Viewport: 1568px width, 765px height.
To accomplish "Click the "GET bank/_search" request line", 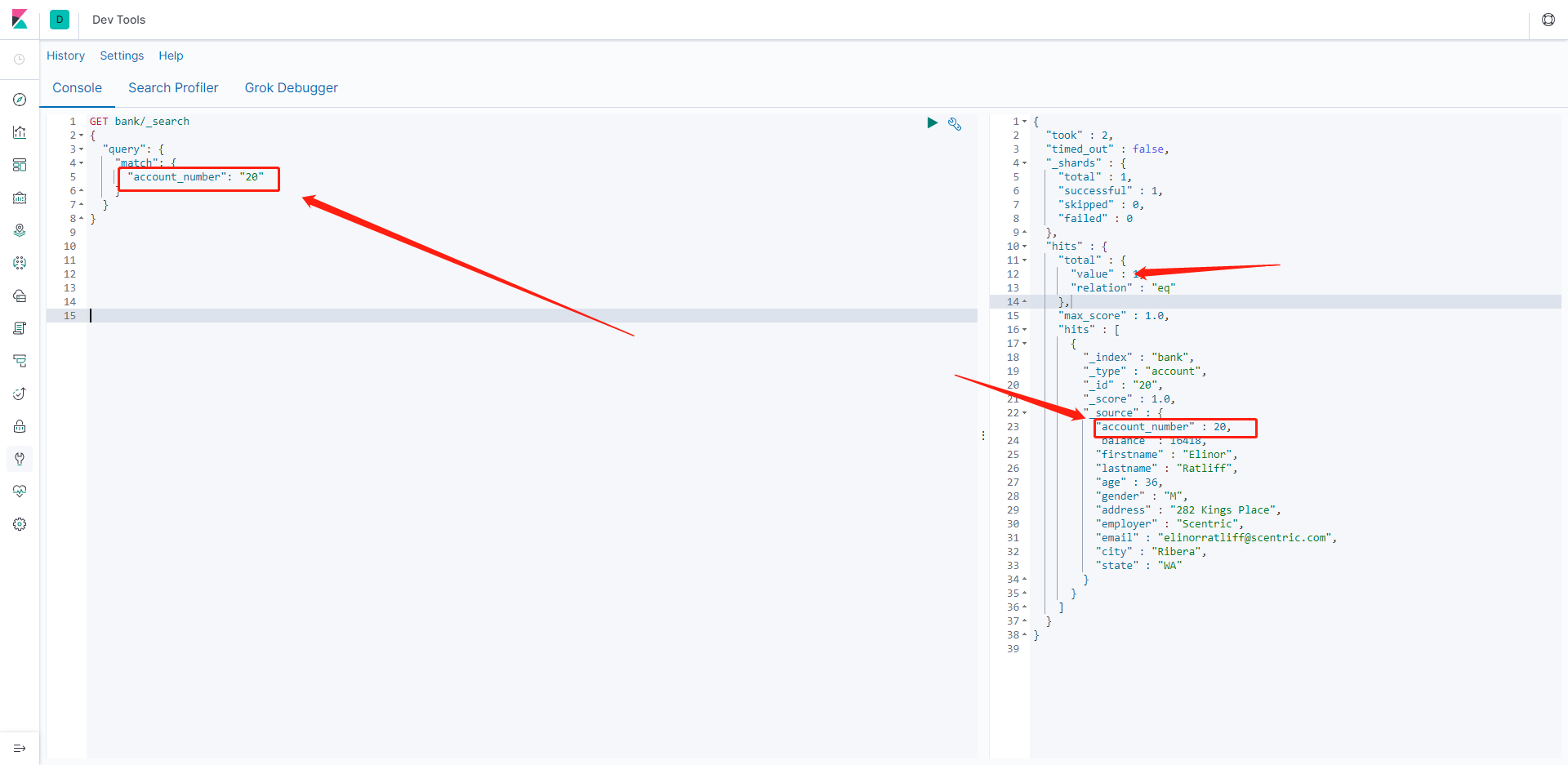I will pos(140,122).
